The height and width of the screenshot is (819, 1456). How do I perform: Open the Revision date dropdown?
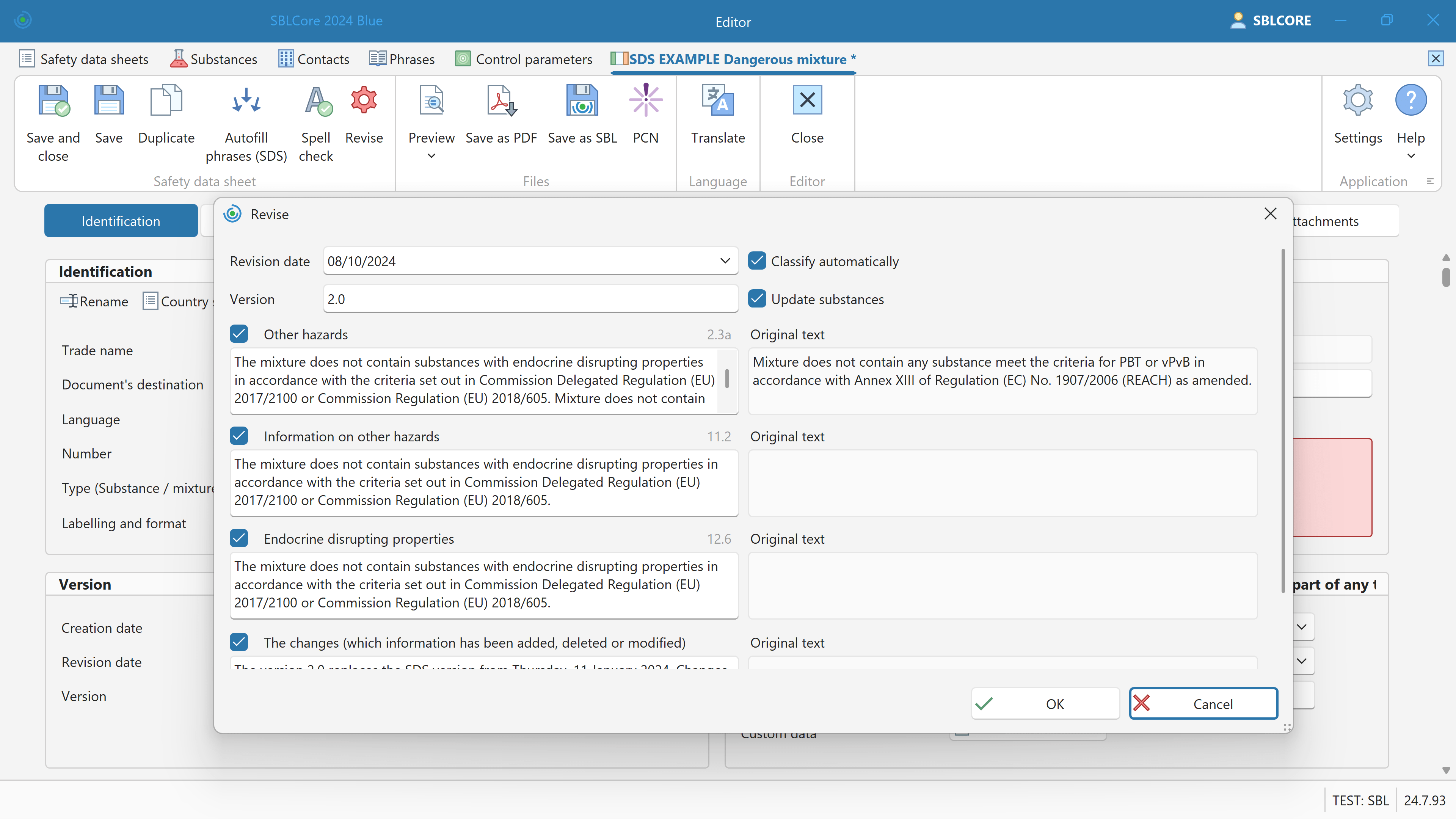coord(725,261)
